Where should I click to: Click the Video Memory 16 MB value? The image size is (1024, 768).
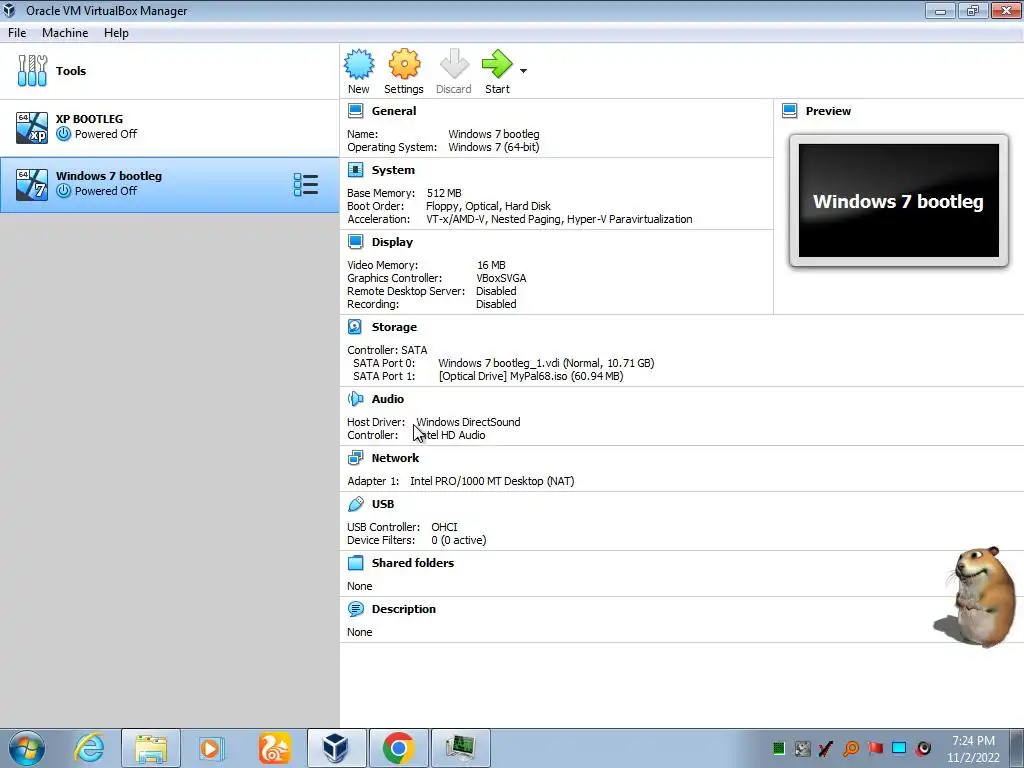[491, 265]
